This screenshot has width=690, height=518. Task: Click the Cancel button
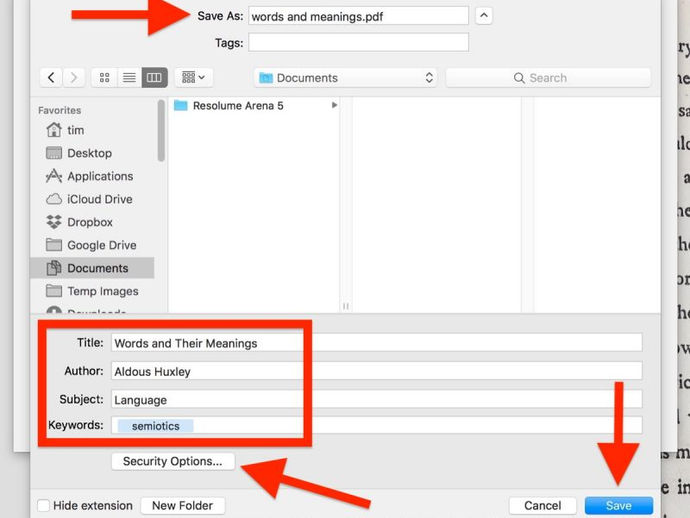pyautogui.click(x=543, y=505)
